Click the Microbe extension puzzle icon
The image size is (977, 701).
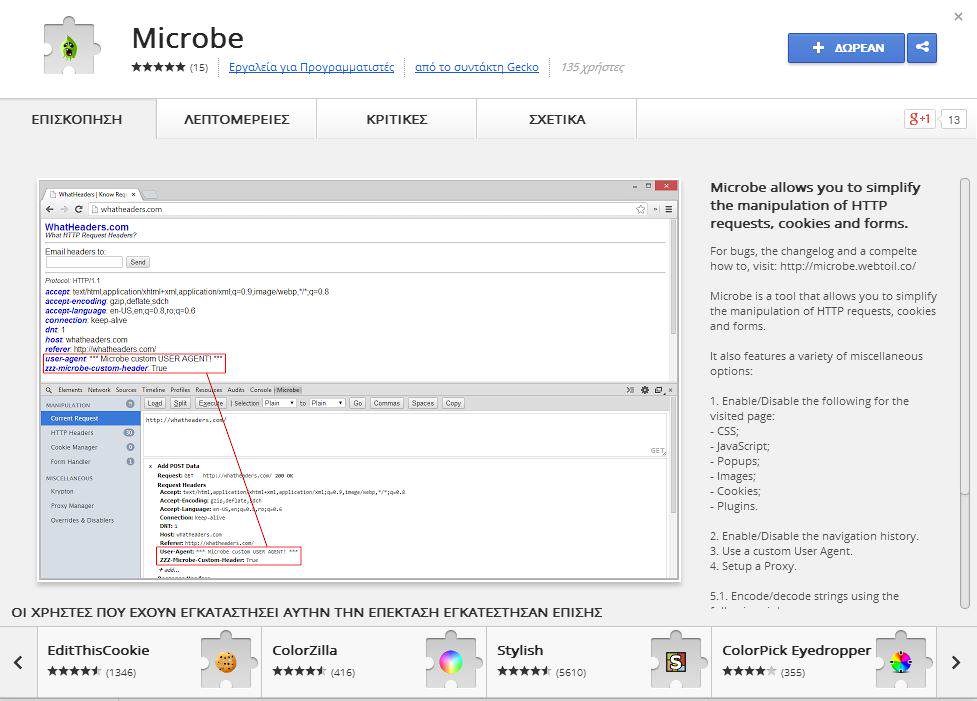coord(74,49)
